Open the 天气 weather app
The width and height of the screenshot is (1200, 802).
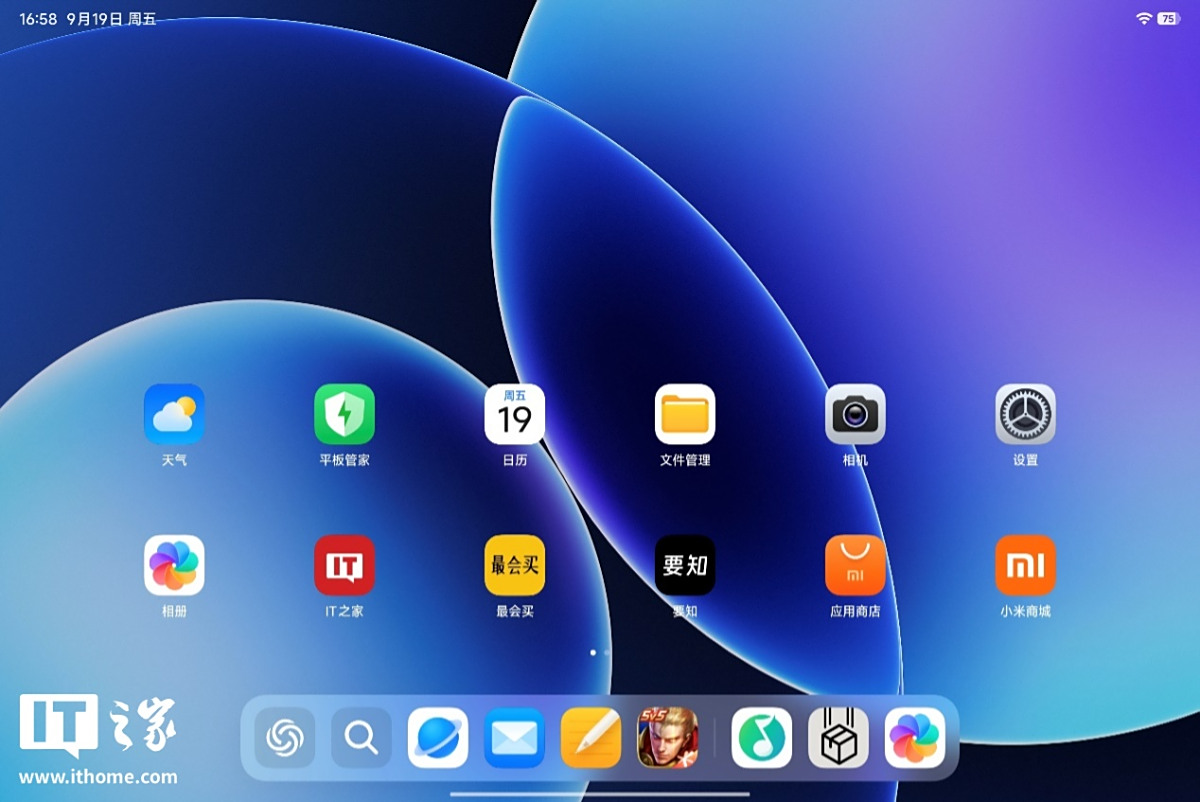174,414
